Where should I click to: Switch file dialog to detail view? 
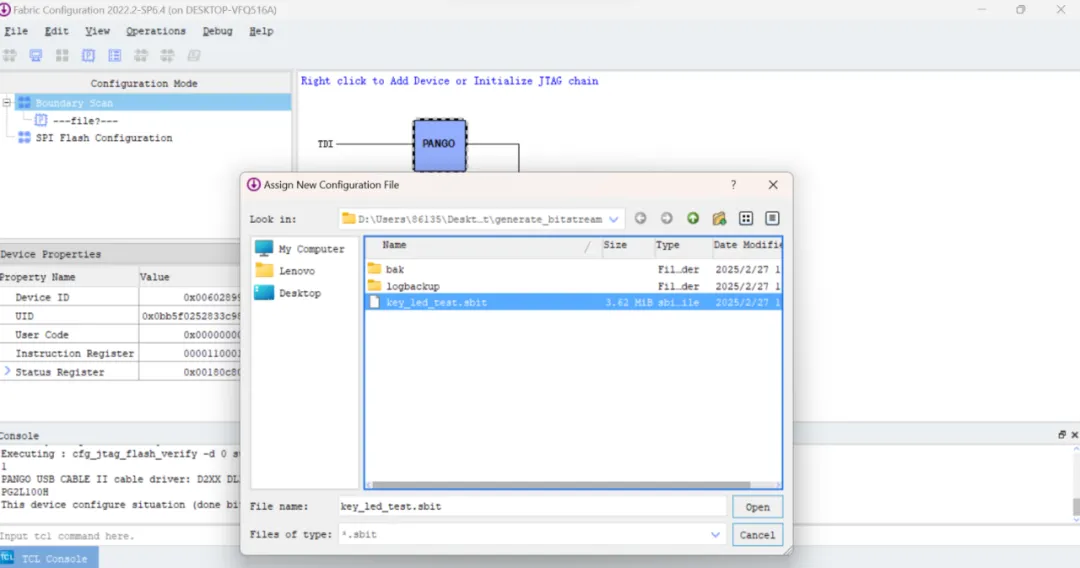[x=772, y=218]
